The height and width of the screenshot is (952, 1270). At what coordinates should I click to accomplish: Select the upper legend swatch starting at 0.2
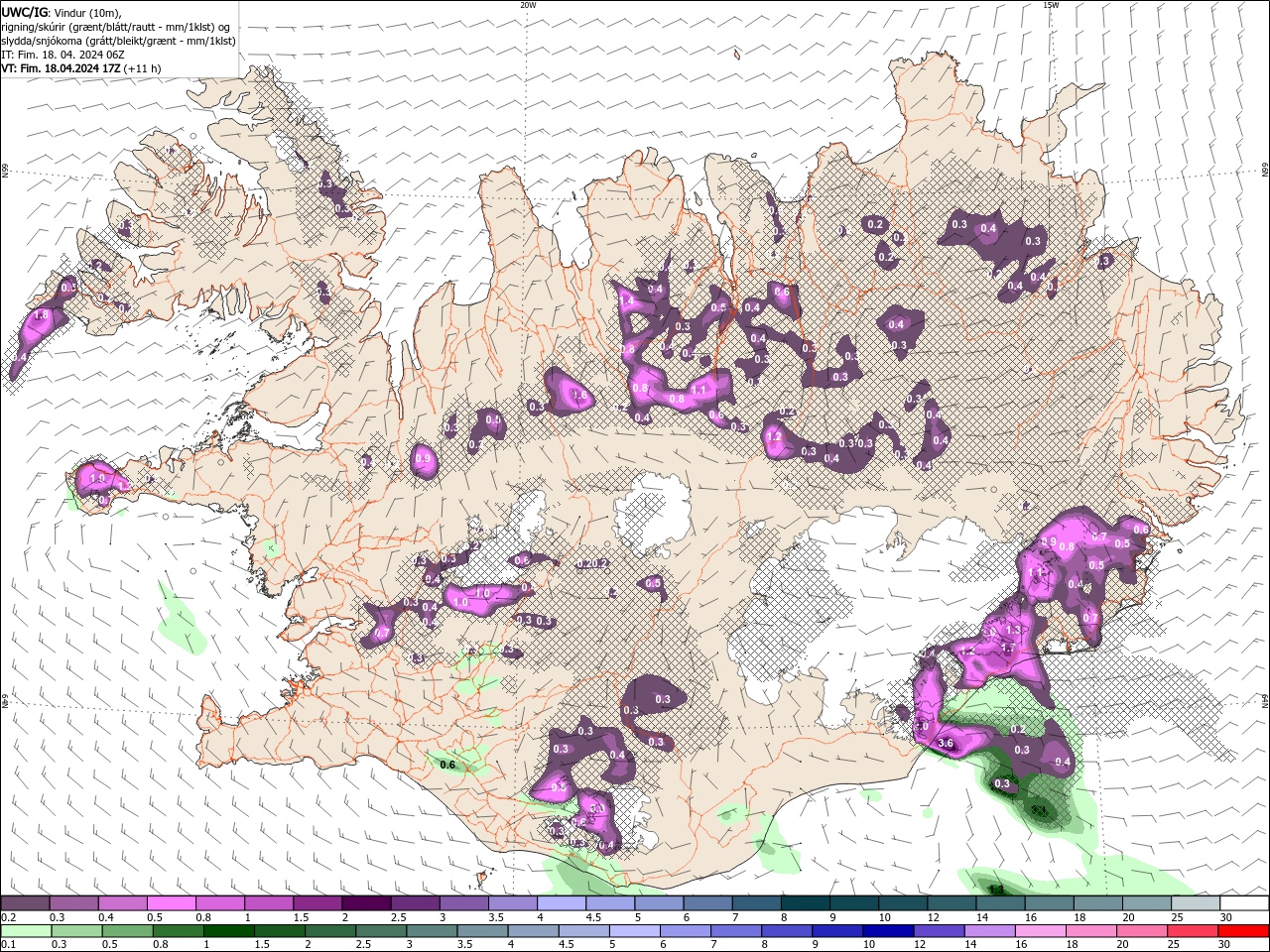pos(26,903)
